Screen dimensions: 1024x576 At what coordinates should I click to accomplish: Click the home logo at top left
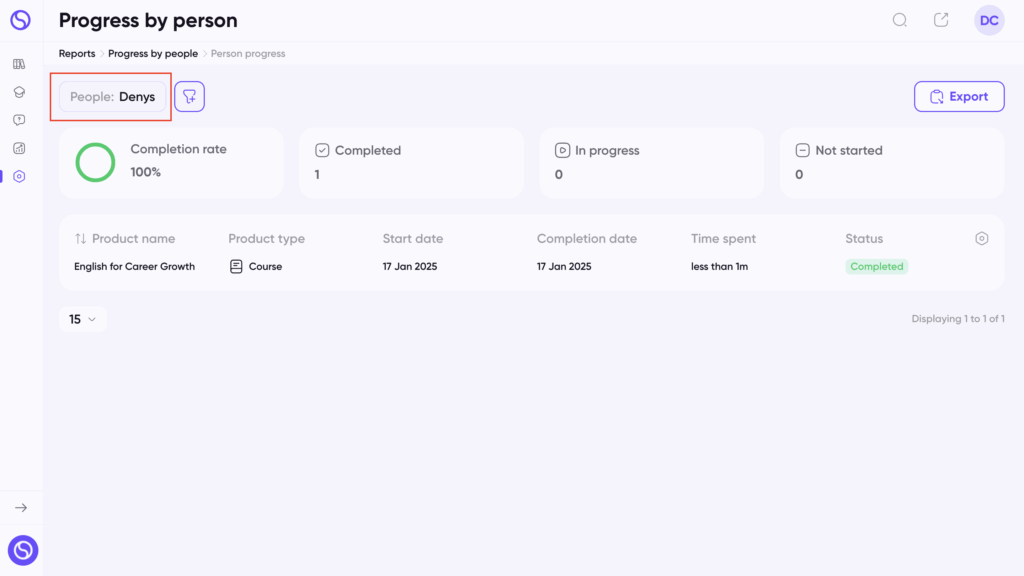click(x=20, y=20)
